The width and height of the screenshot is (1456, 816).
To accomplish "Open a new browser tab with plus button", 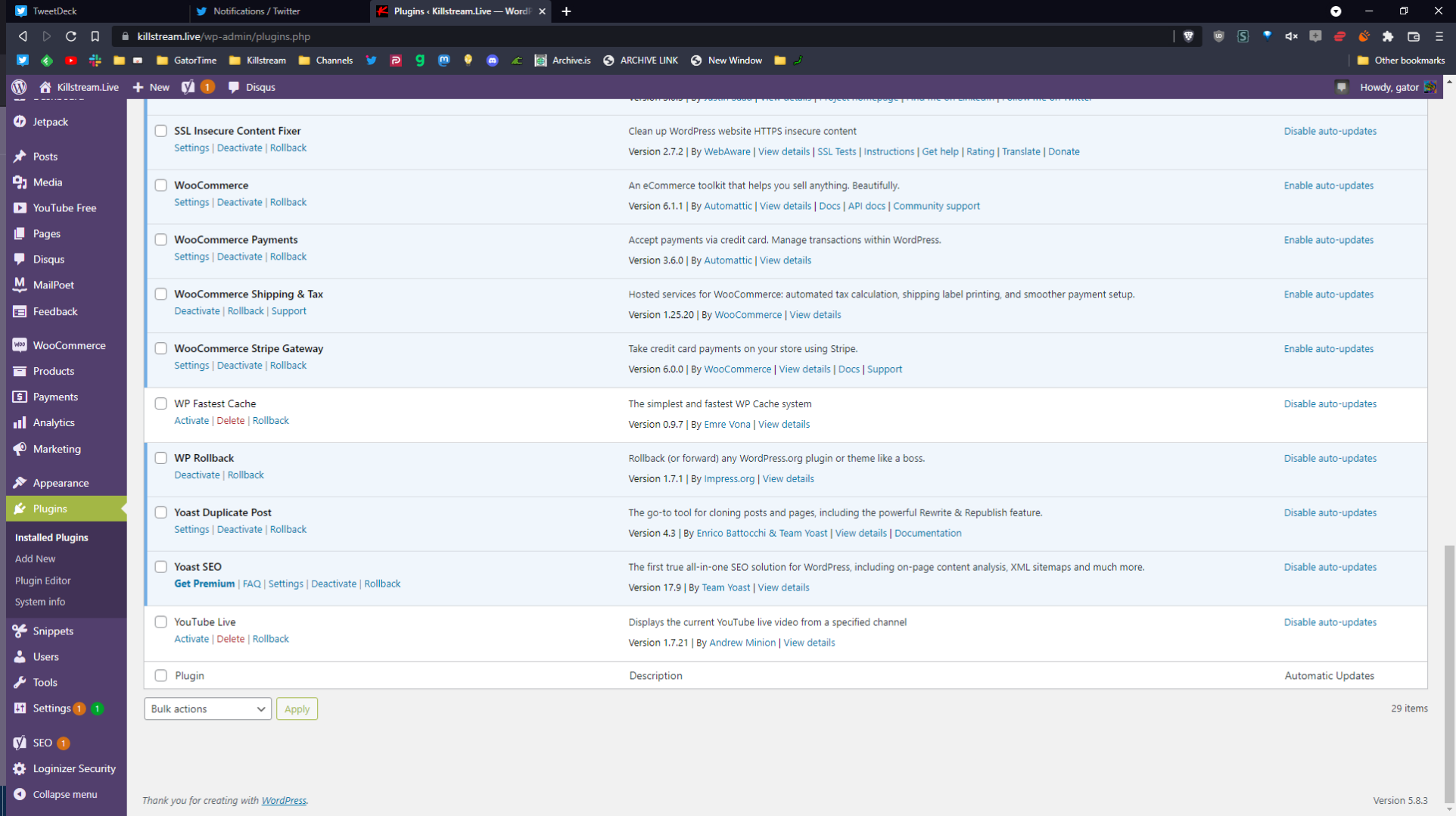I will coord(566,11).
